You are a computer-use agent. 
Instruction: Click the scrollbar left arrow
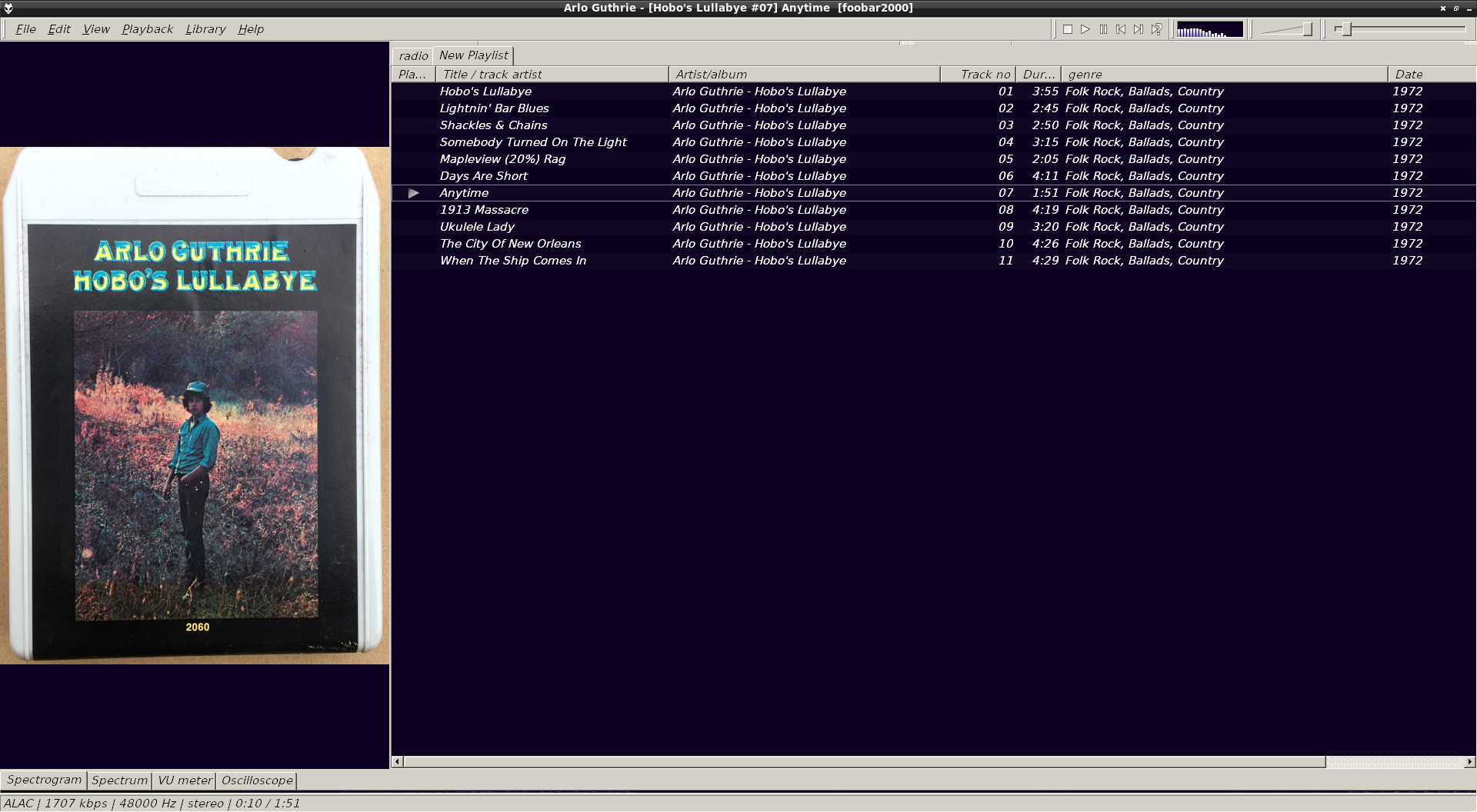click(x=398, y=762)
